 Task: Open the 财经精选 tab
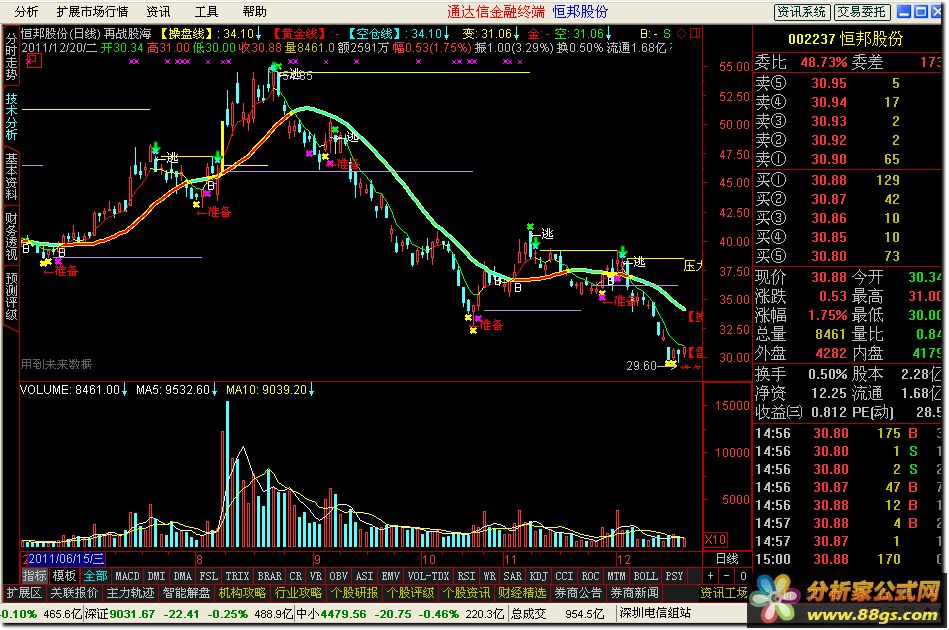click(x=523, y=593)
